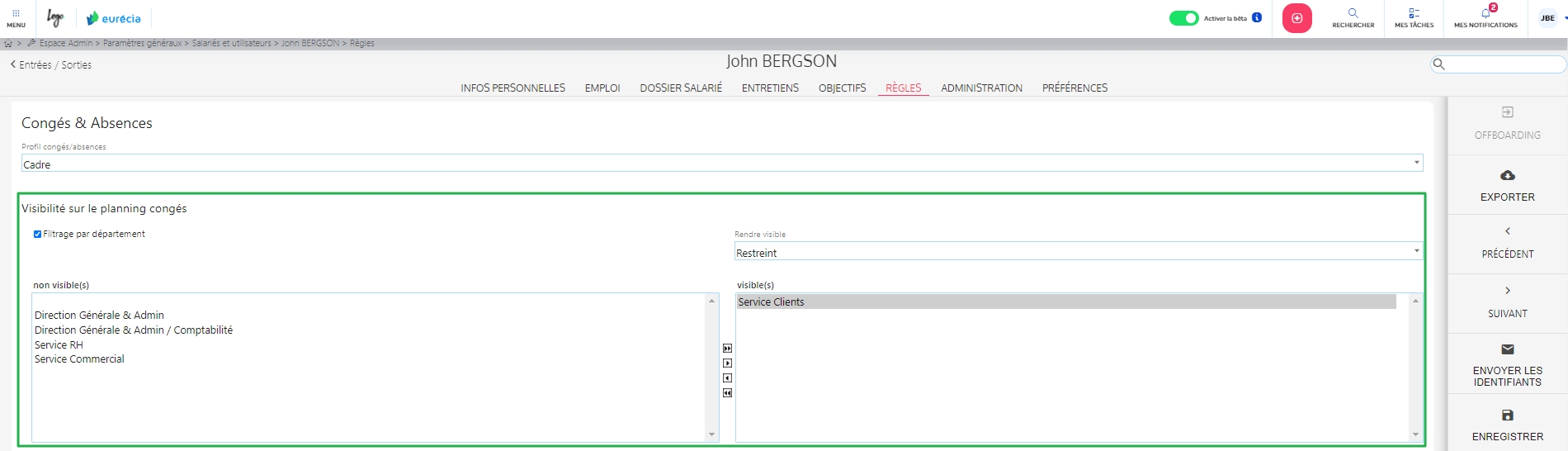Open the main Menu grid icon
Screen dimensions: 1568x451
tap(16, 14)
